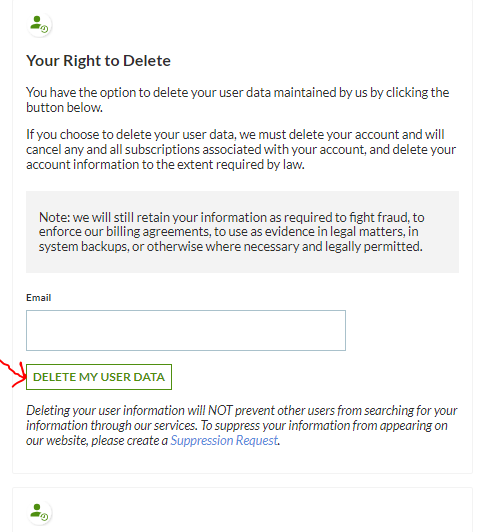
Task: Click the italic Deleting your user information text
Action: click(x=242, y=425)
